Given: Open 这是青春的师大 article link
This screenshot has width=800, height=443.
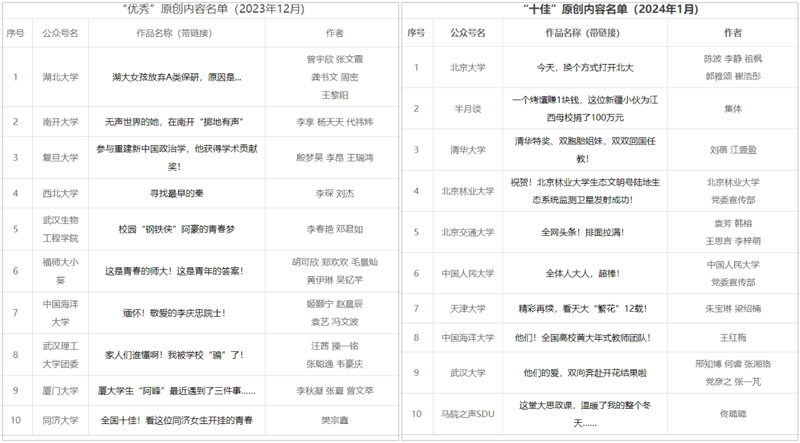Looking at the screenshot, I should [175, 271].
